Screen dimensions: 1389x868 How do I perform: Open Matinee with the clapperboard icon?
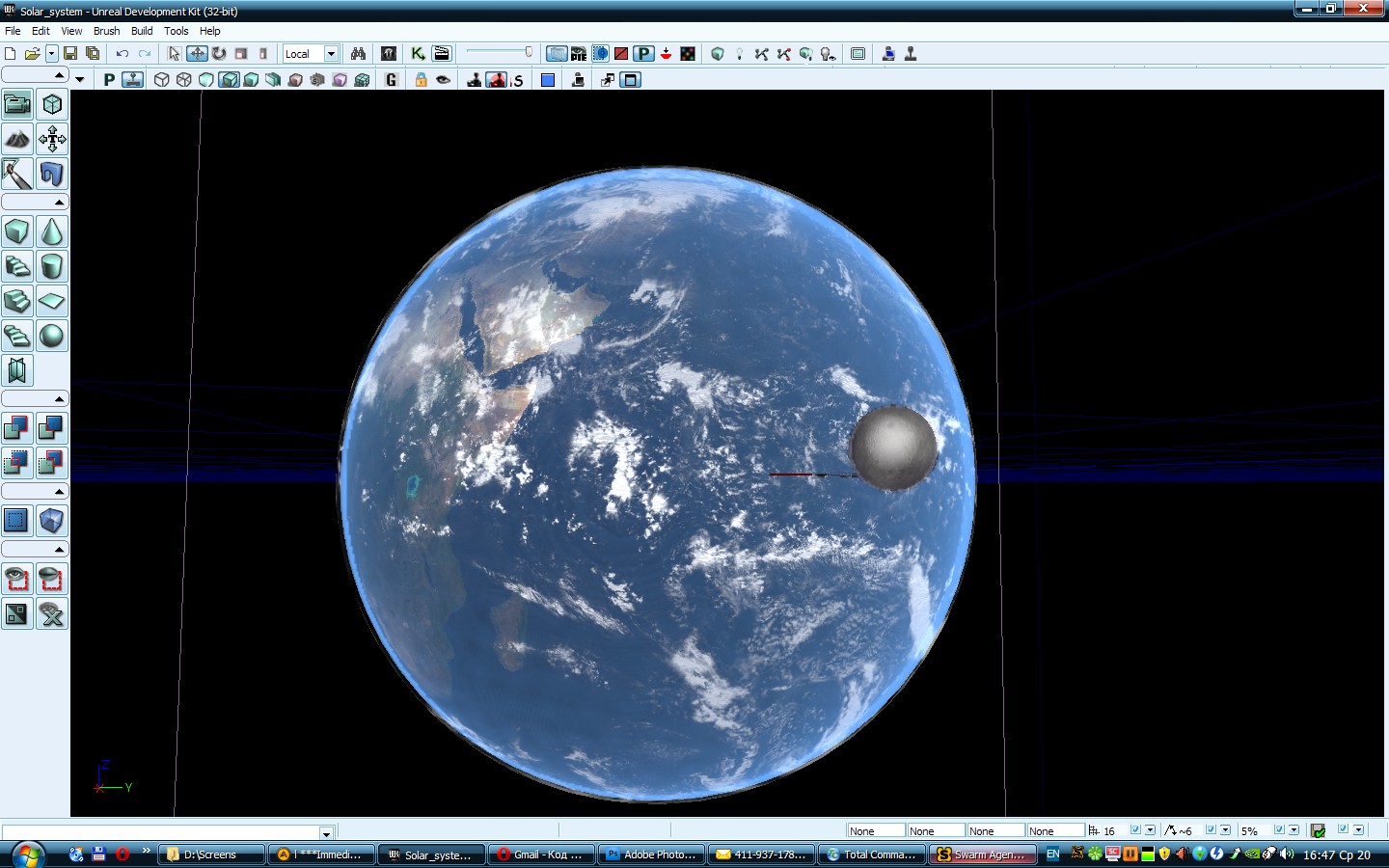[x=442, y=54]
